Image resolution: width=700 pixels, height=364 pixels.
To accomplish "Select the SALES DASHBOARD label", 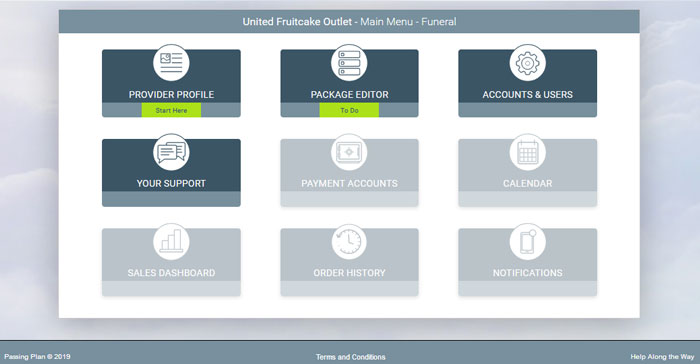I will pos(171,273).
